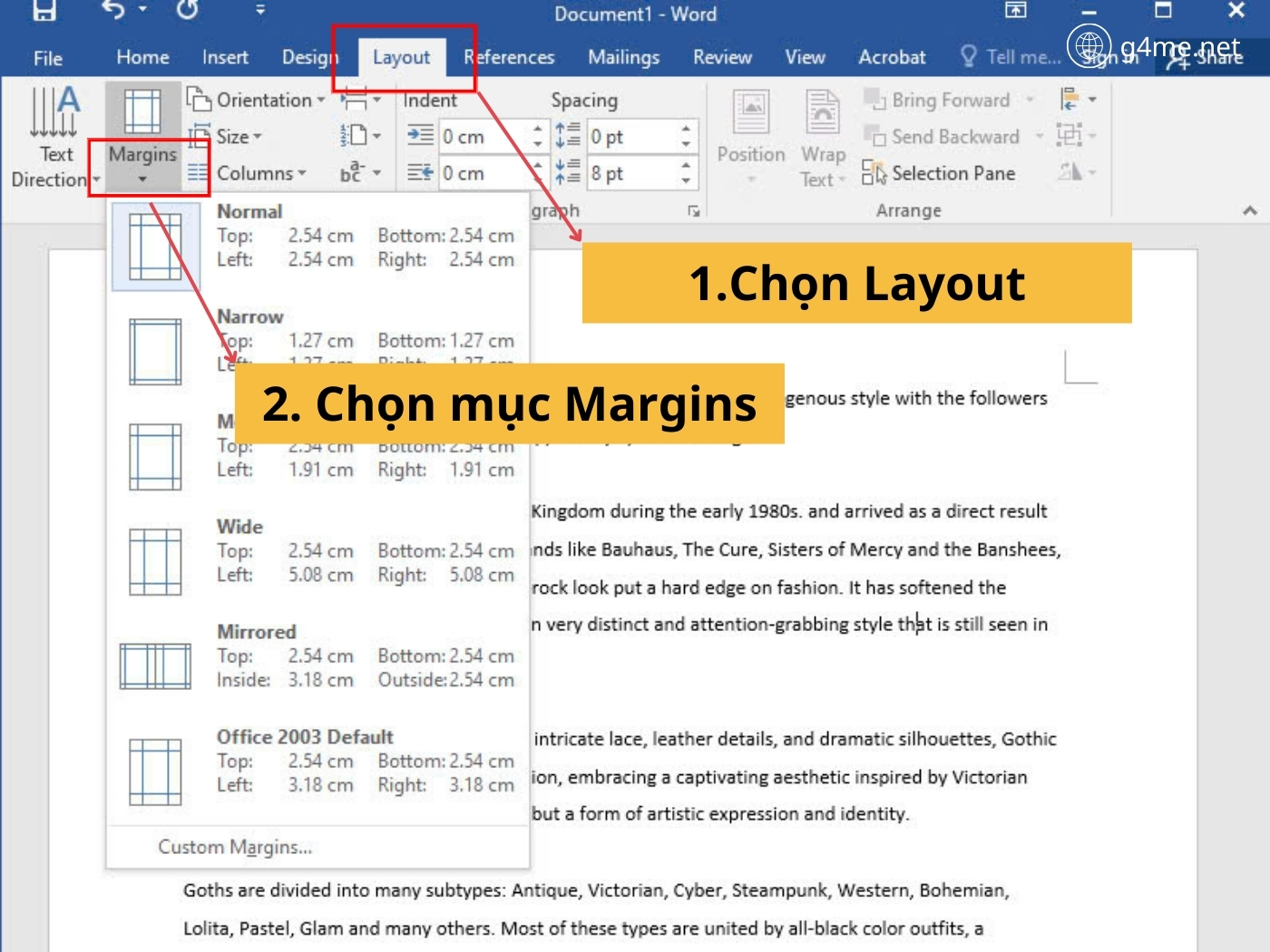Select the Wide margins preset
The height and width of the screenshot is (952, 1270).
(x=317, y=562)
